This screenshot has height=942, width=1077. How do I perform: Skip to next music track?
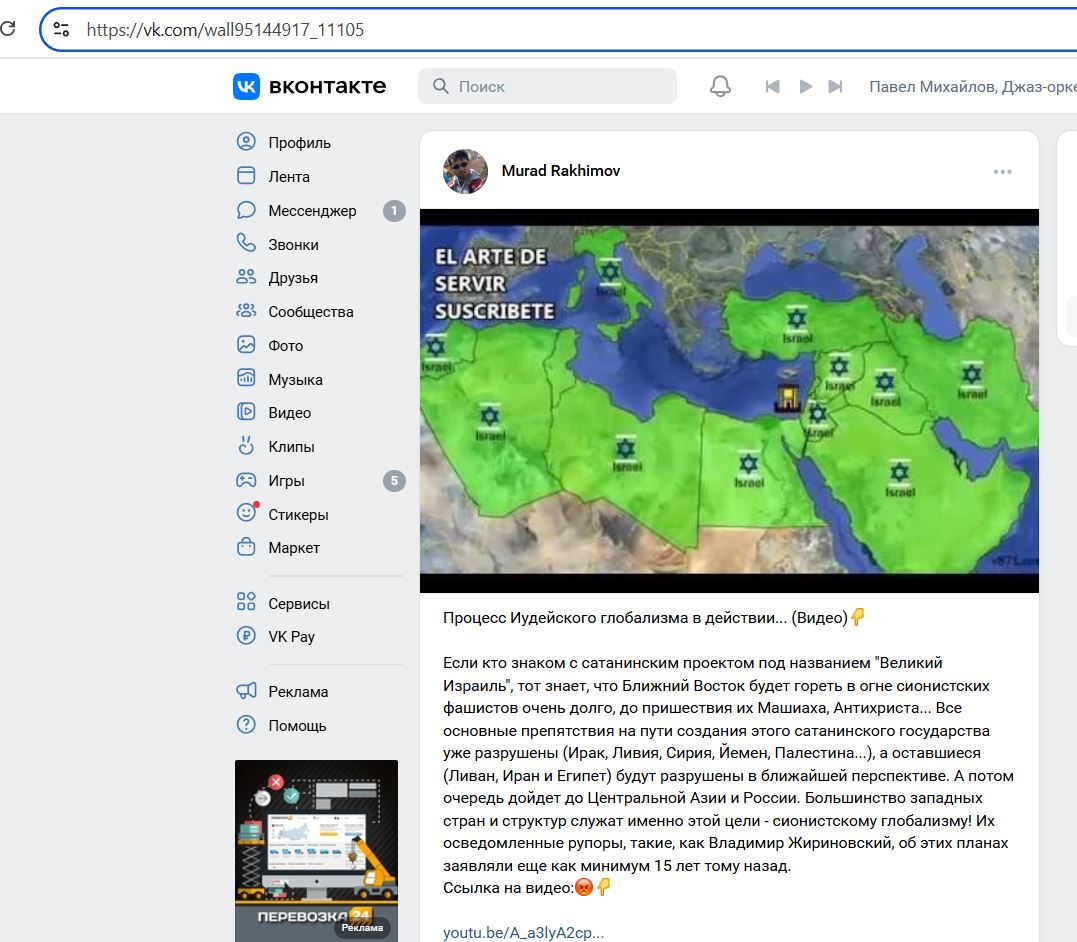click(x=835, y=87)
